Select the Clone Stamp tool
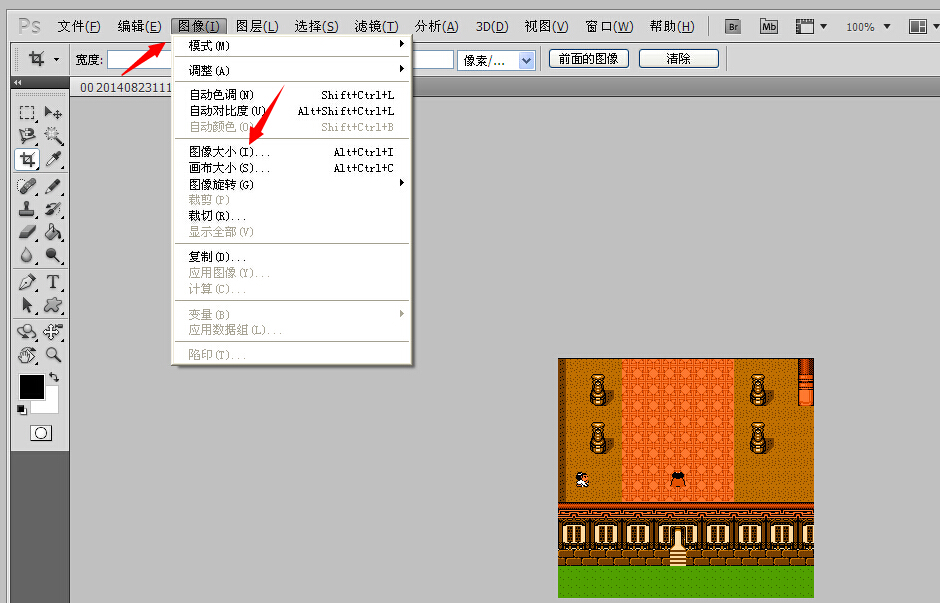 pos(26,209)
